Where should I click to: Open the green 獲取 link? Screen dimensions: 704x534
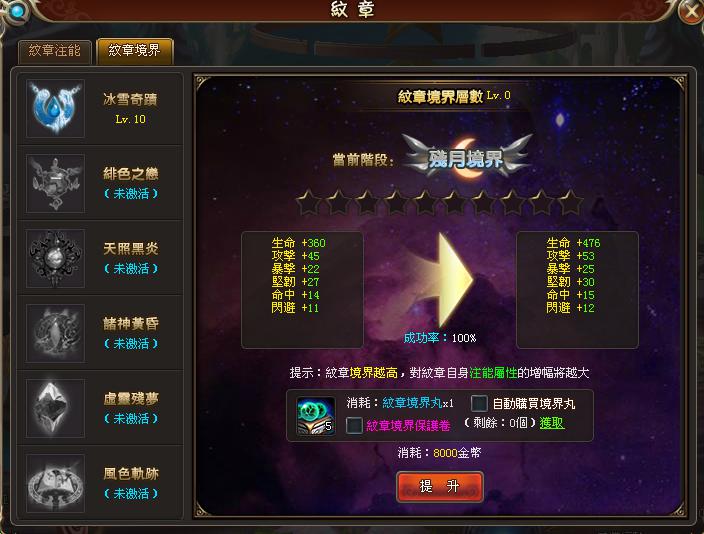[x=552, y=423]
